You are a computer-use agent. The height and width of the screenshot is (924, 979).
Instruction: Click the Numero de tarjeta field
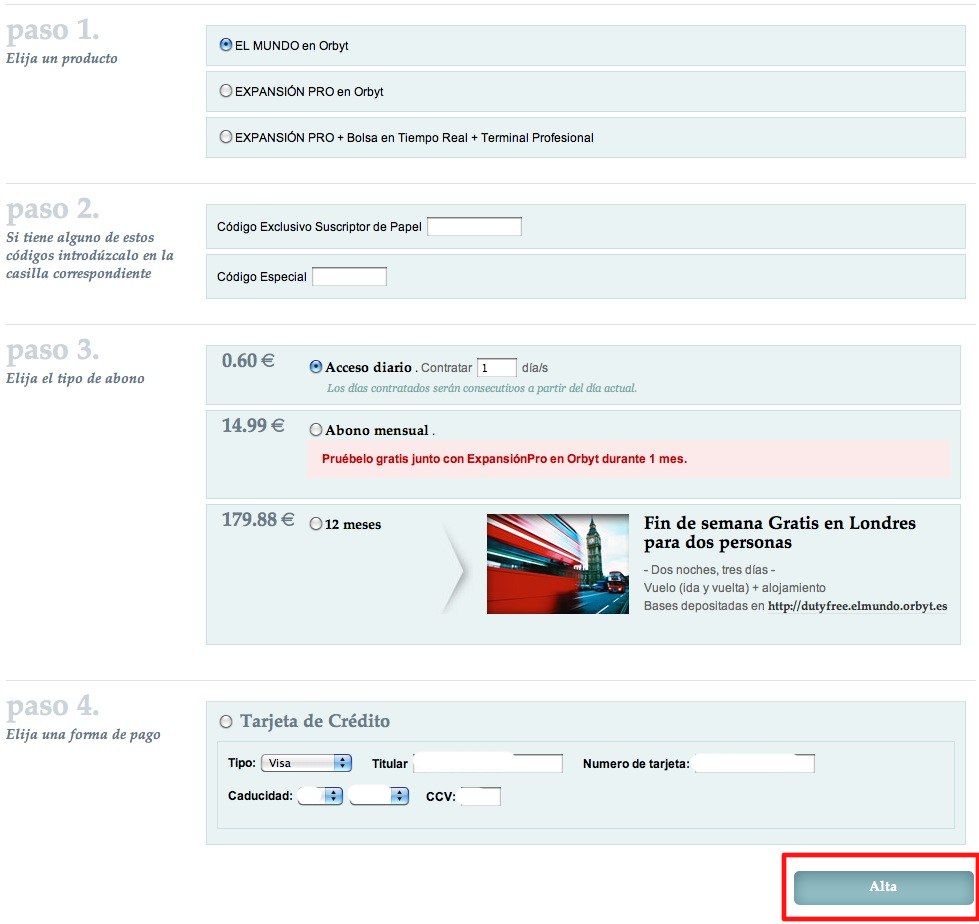pyautogui.click(x=754, y=764)
